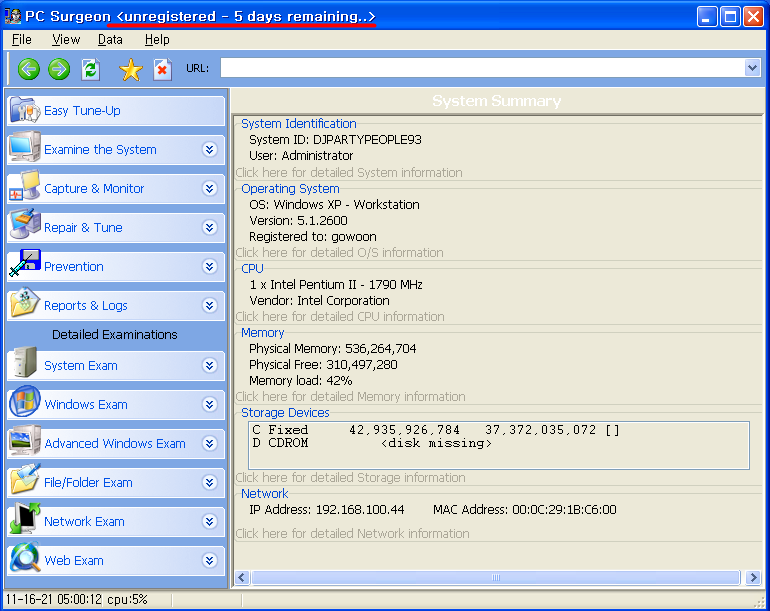Click the horizontal scrollbar thumb
Screen dimensions: 770x611
coord(496,577)
